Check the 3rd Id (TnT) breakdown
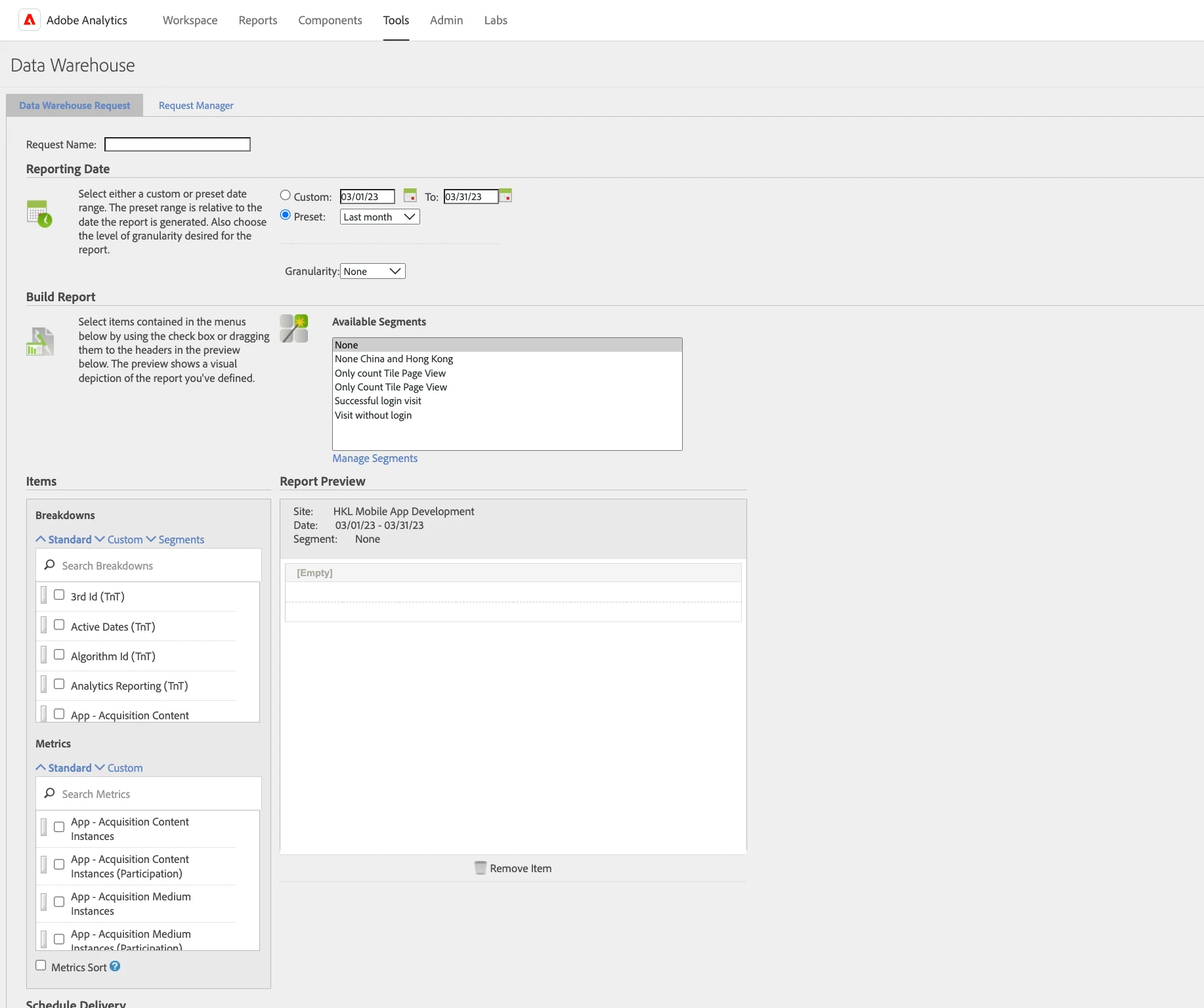Viewport: 1204px width, 1008px height. (x=59, y=595)
